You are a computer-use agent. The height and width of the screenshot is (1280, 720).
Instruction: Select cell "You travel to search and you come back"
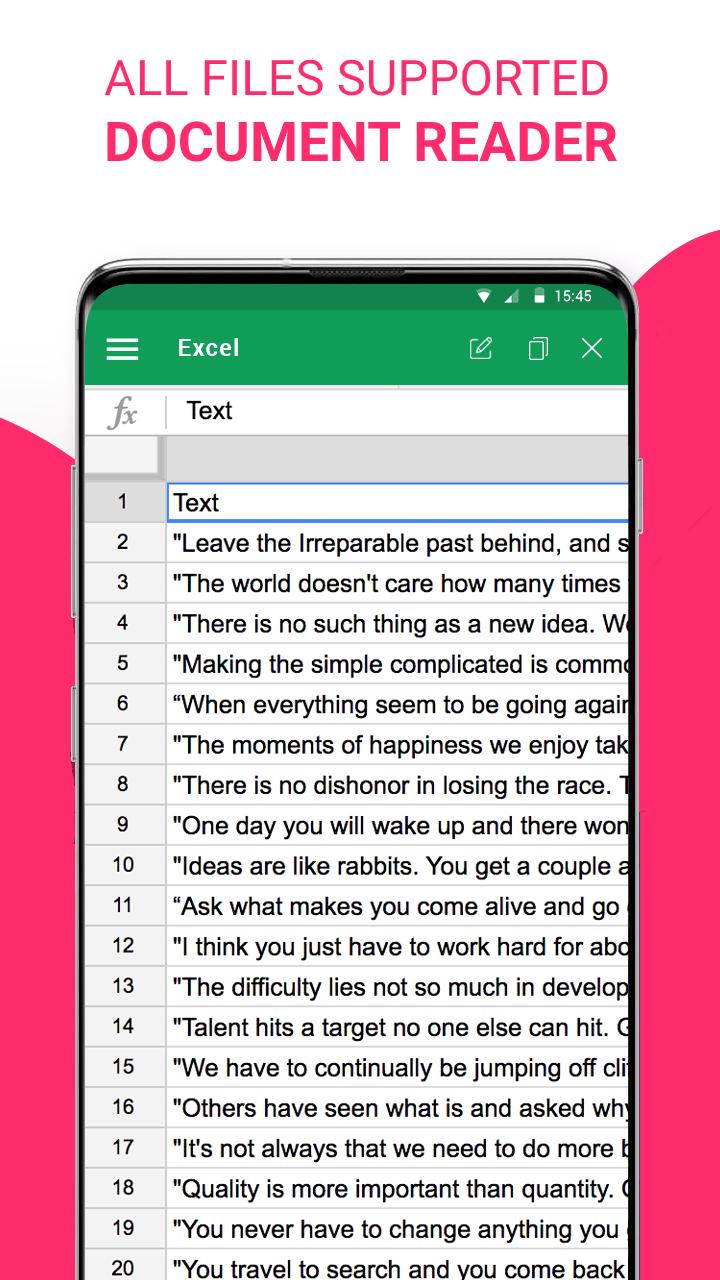point(397,1266)
